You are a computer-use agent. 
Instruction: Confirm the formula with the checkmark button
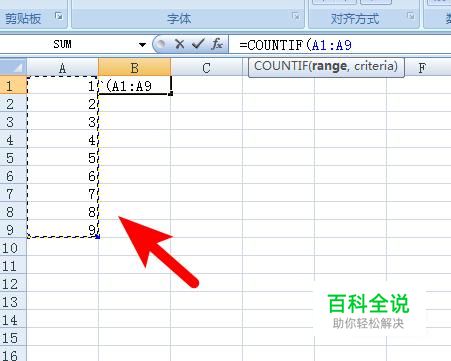(x=198, y=44)
